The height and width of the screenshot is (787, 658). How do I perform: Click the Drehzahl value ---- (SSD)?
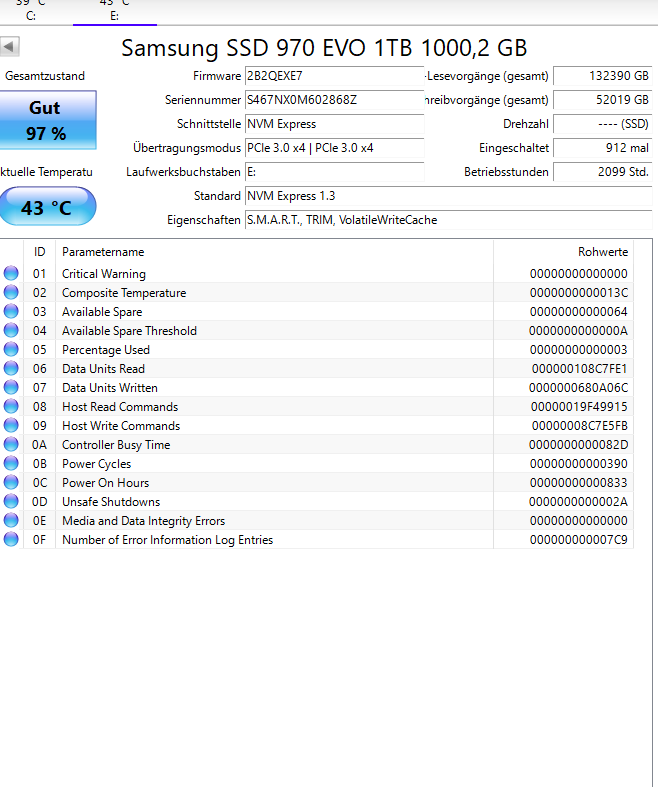pyautogui.click(x=602, y=124)
